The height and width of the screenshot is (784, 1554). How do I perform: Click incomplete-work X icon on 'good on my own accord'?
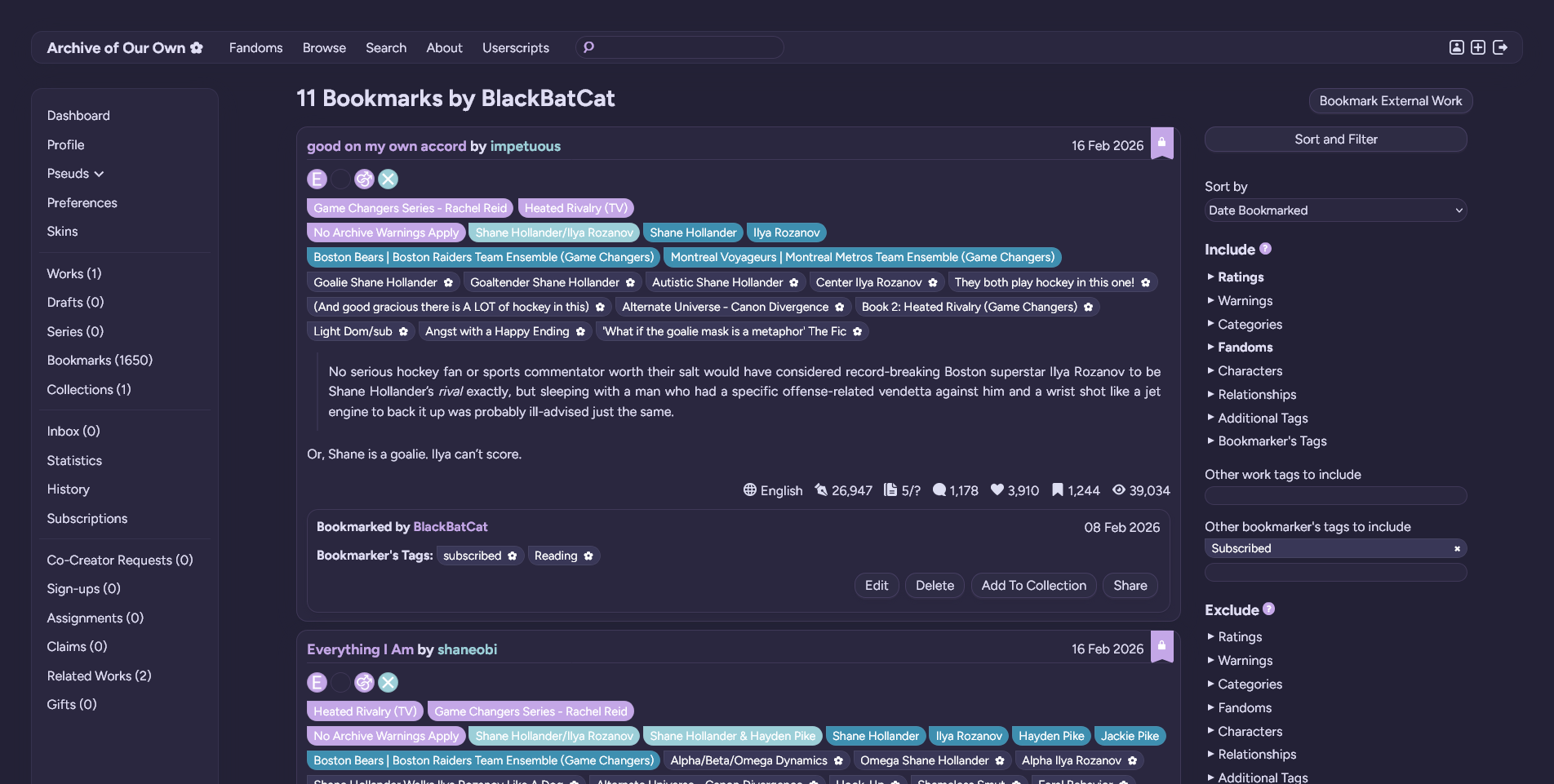tap(388, 179)
